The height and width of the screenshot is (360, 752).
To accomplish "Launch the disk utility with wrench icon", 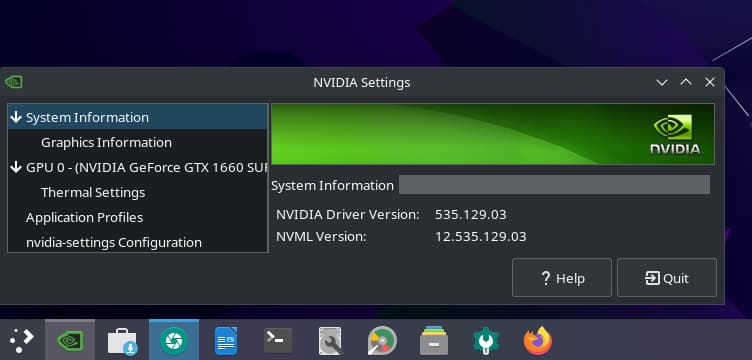I will click(330, 341).
